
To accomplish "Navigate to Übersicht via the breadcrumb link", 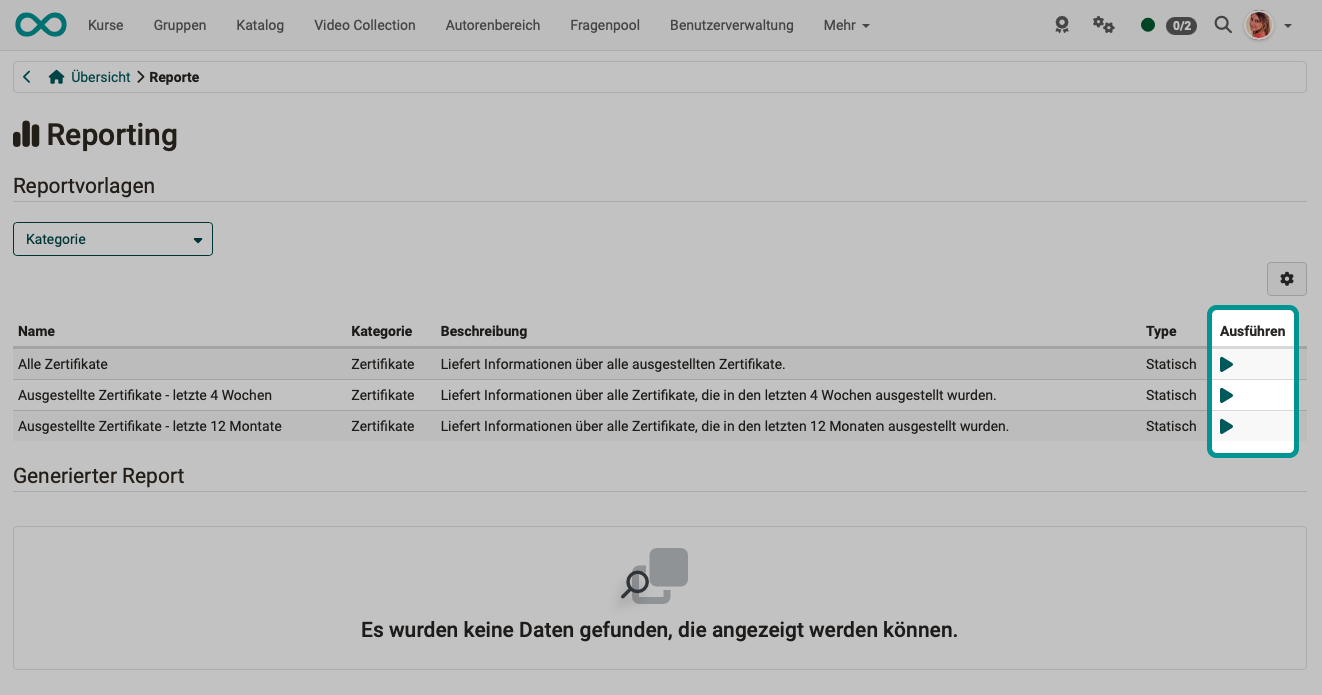I will 103,76.
